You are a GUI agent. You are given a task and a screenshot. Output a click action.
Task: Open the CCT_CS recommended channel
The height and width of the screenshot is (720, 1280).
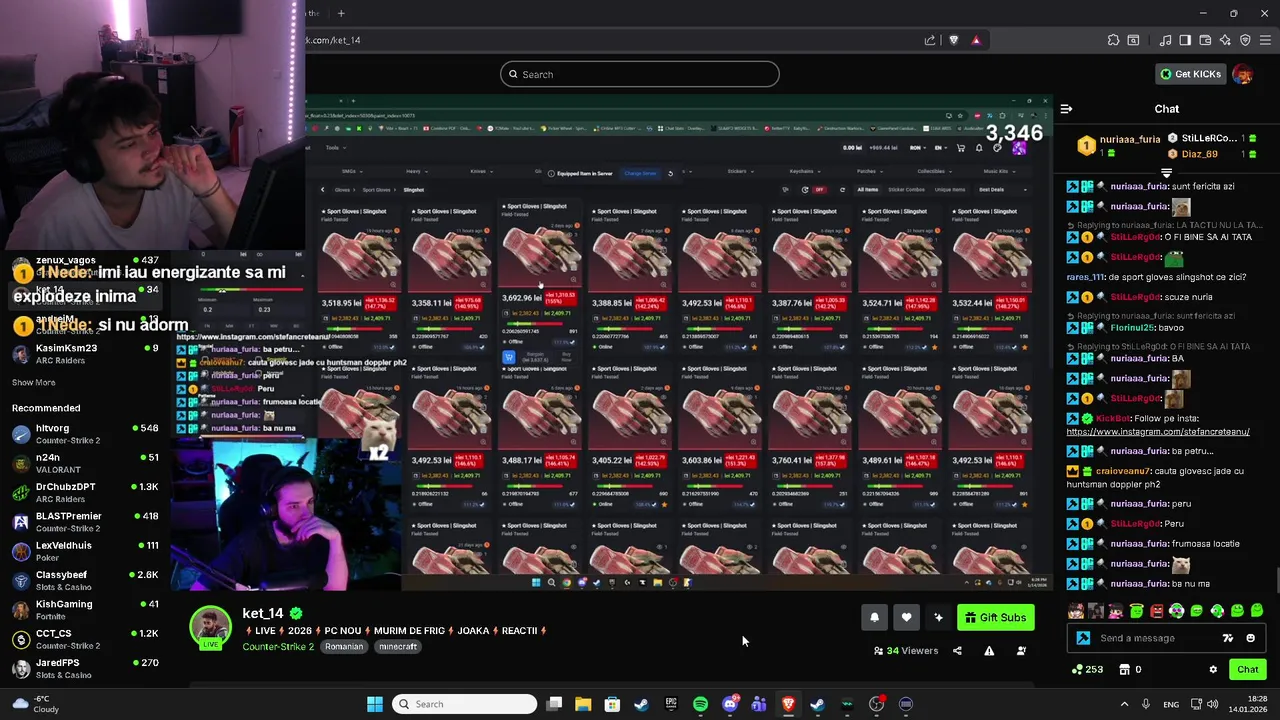tap(85, 639)
